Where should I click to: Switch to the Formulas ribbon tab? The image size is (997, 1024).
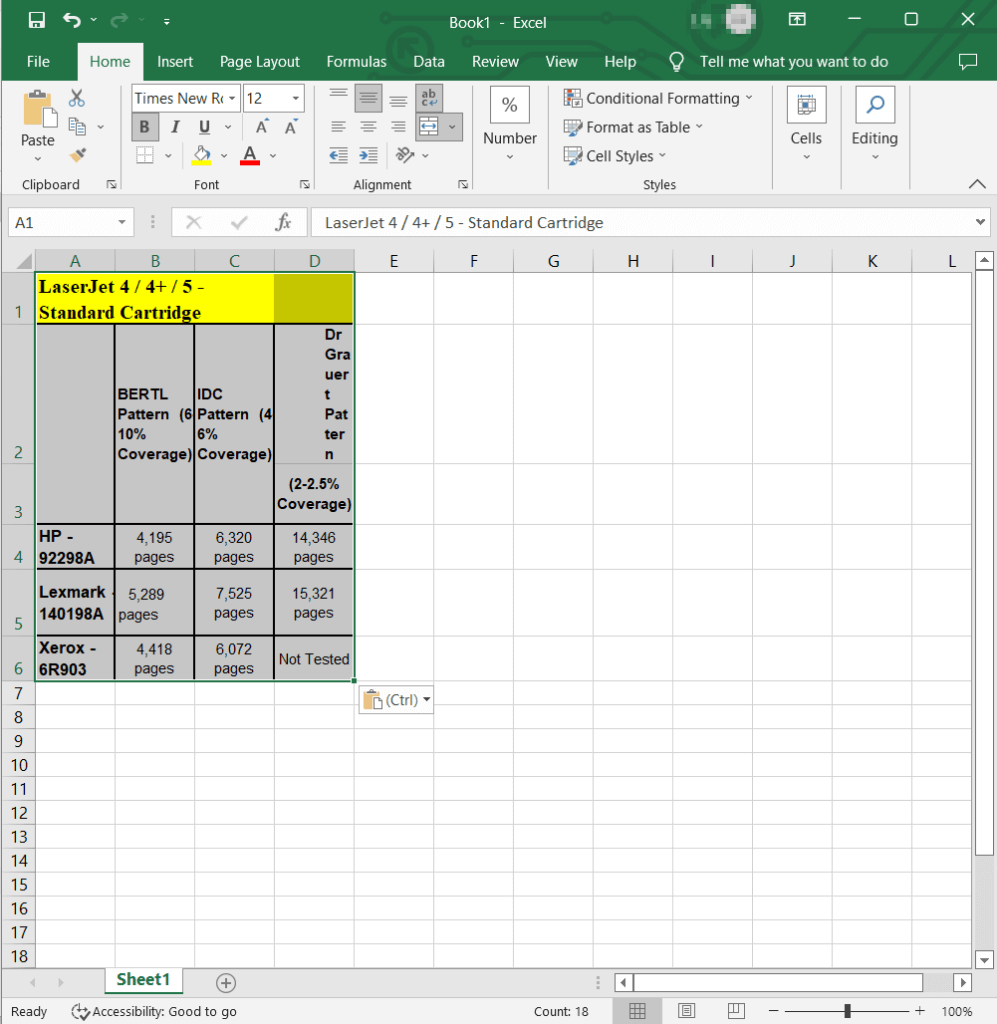click(x=356, y=61)
